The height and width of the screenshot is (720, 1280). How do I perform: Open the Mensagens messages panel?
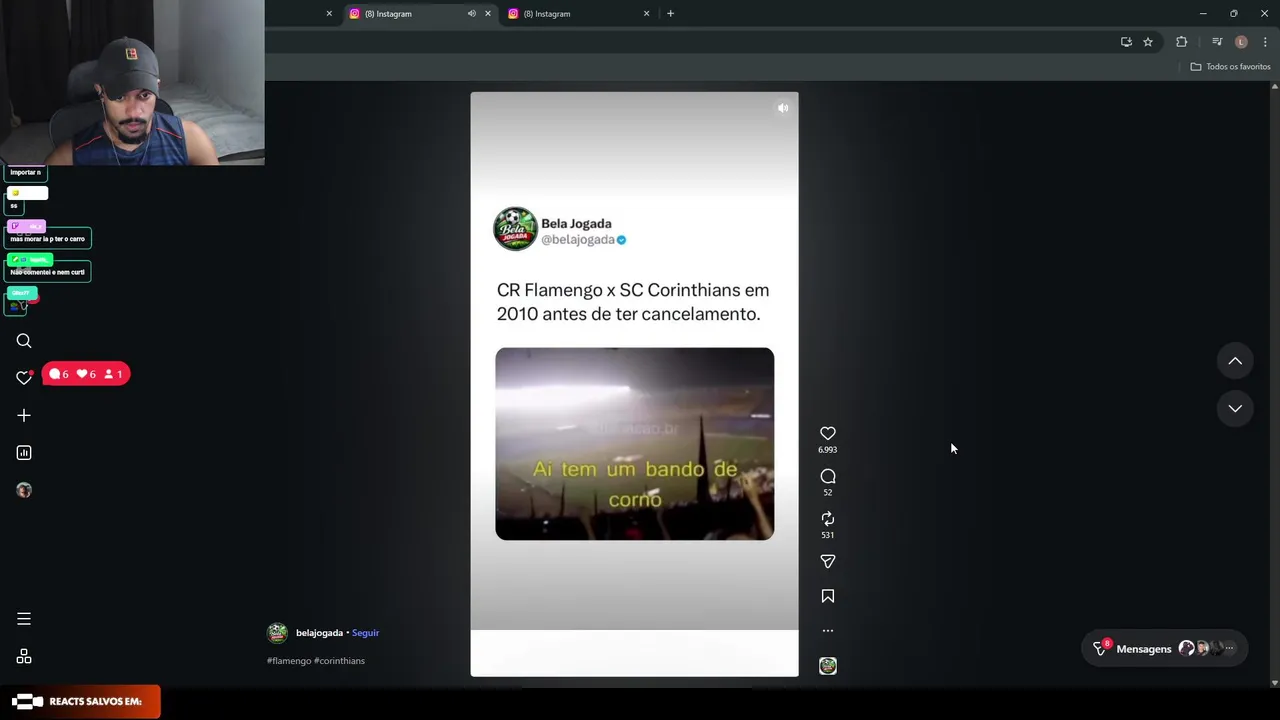(1165, 649)
